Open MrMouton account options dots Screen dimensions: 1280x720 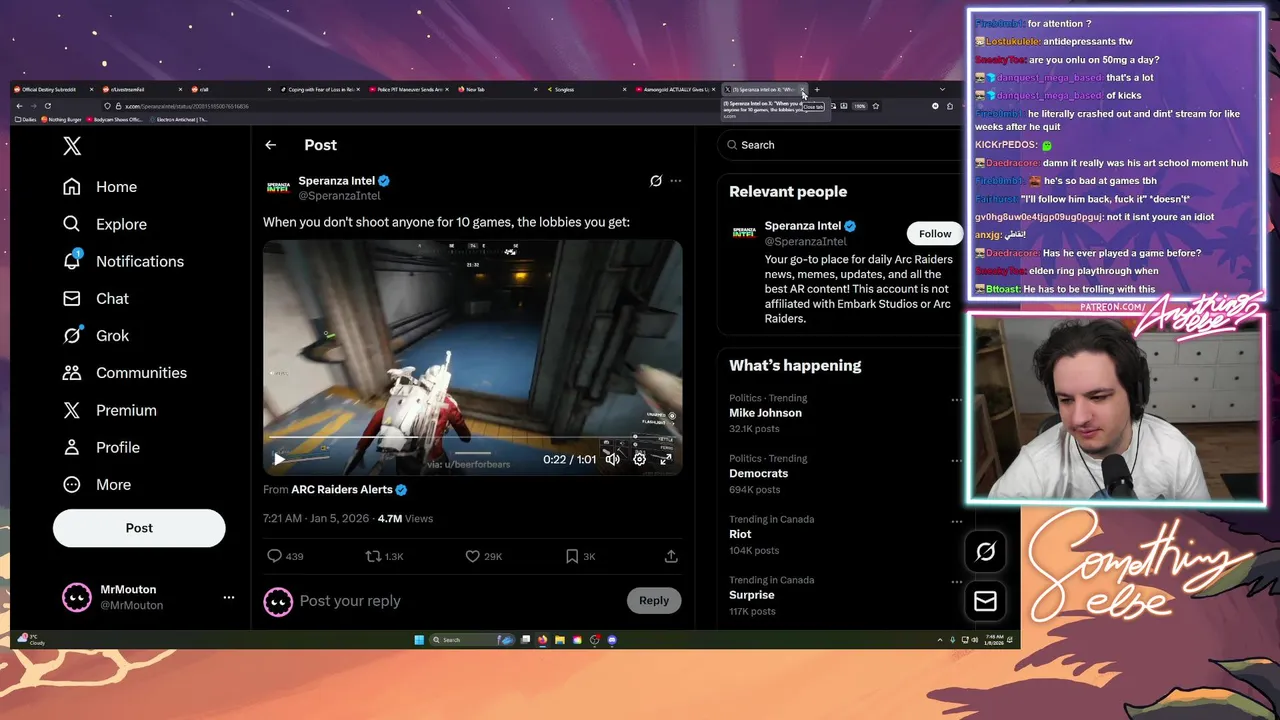(x=229, y=597)
